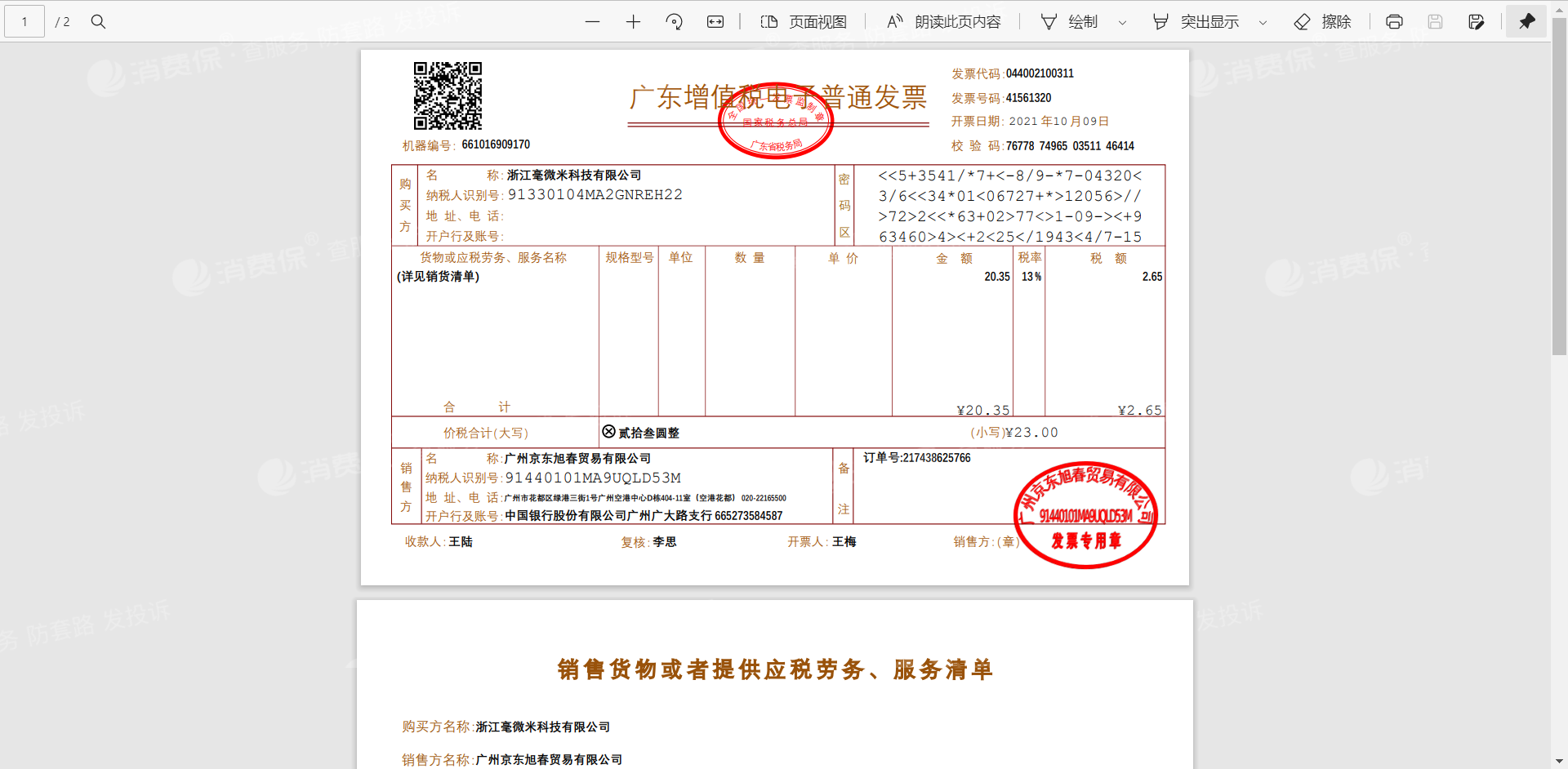The width and height of the screenshot is (1568, 769).
Task: Click the amount value 20.35 in row
Action: (997, 277)
